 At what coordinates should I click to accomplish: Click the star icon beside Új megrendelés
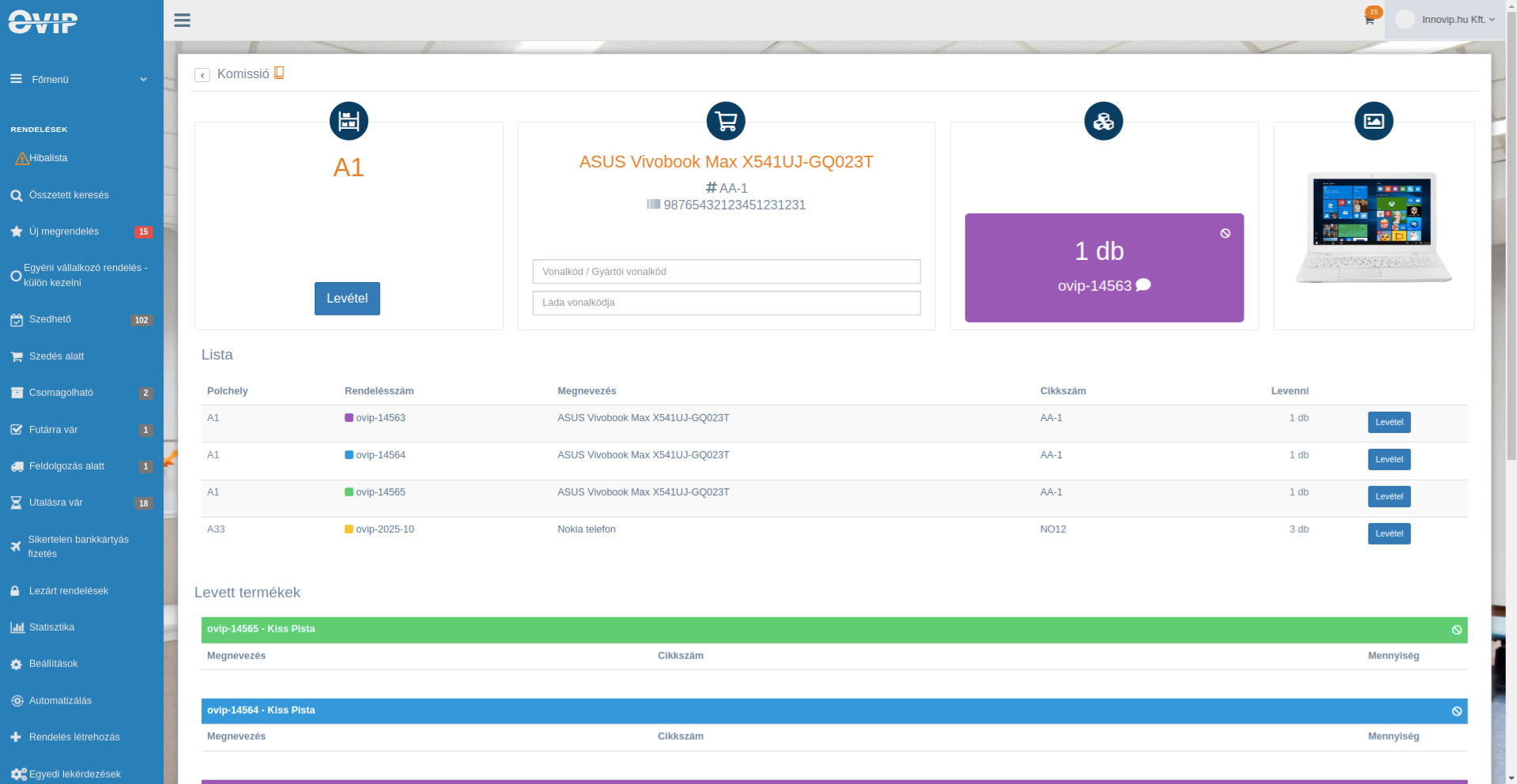click(x=16, y=232)
